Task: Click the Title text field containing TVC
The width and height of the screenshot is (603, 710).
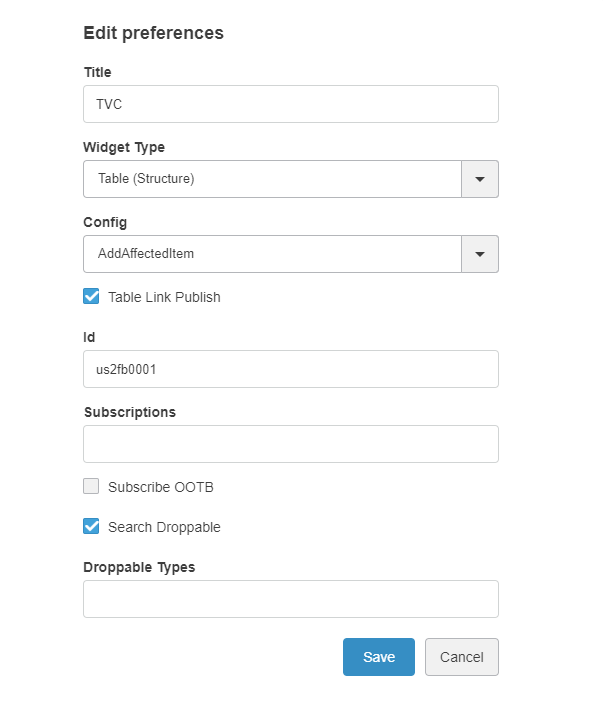Action: pos(290,104)
